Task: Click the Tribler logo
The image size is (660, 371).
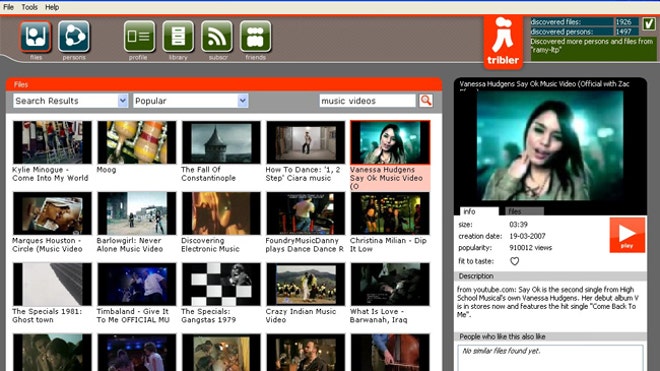Action: tap(503, 42)
